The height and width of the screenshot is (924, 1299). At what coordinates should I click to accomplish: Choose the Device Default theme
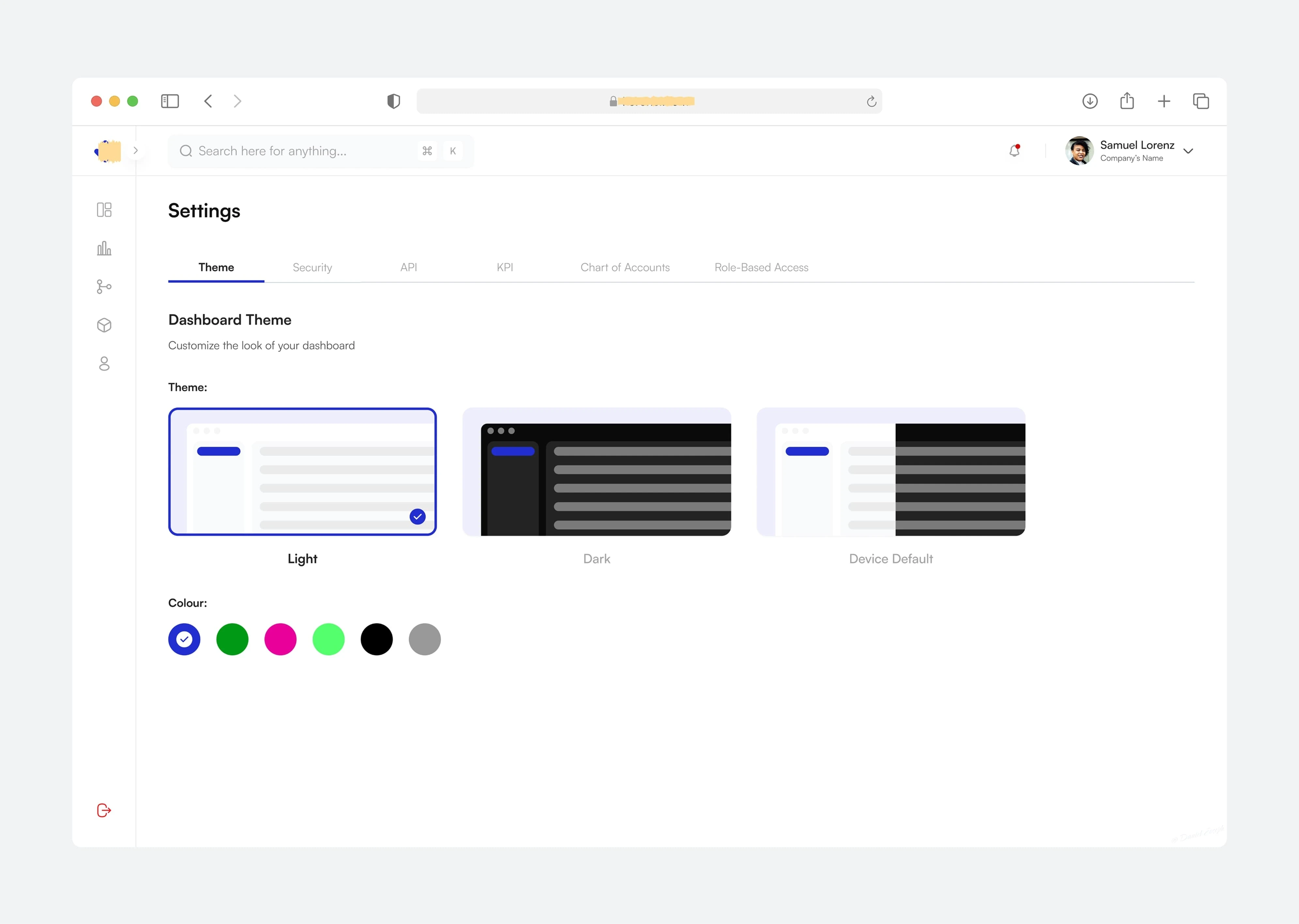pos(890,472)
